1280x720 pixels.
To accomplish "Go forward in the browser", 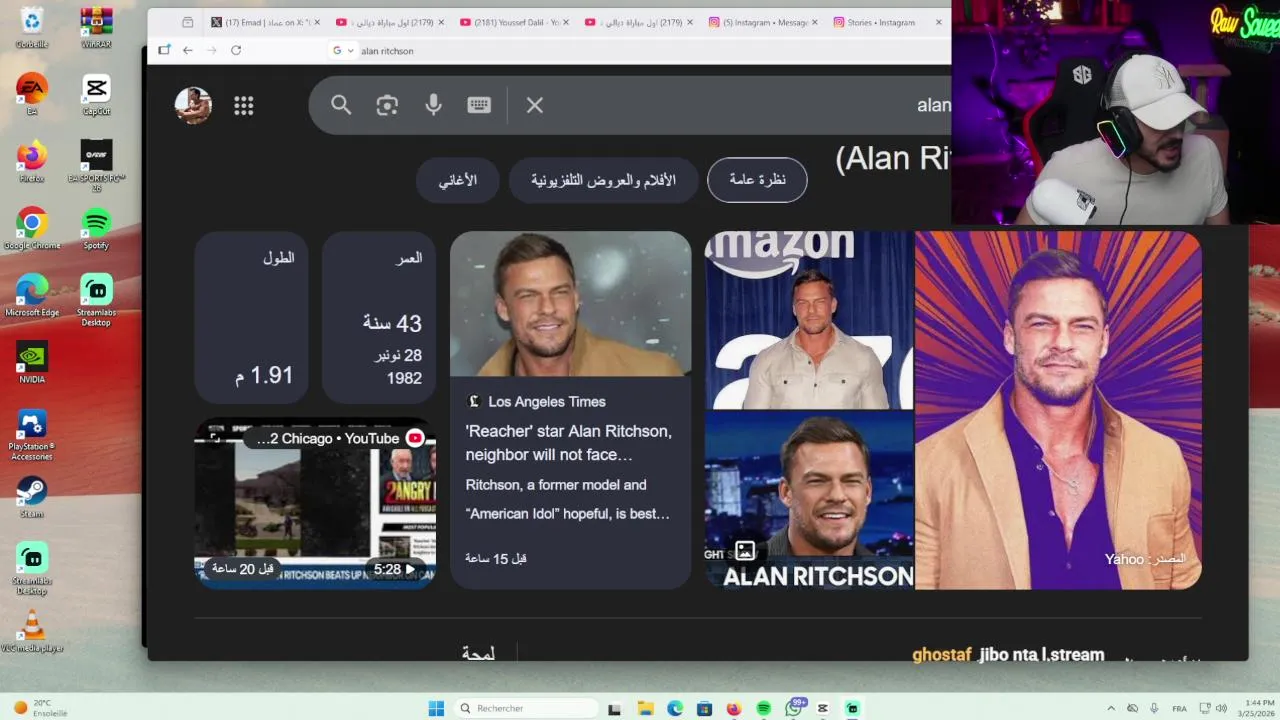I will coord(211,50).
